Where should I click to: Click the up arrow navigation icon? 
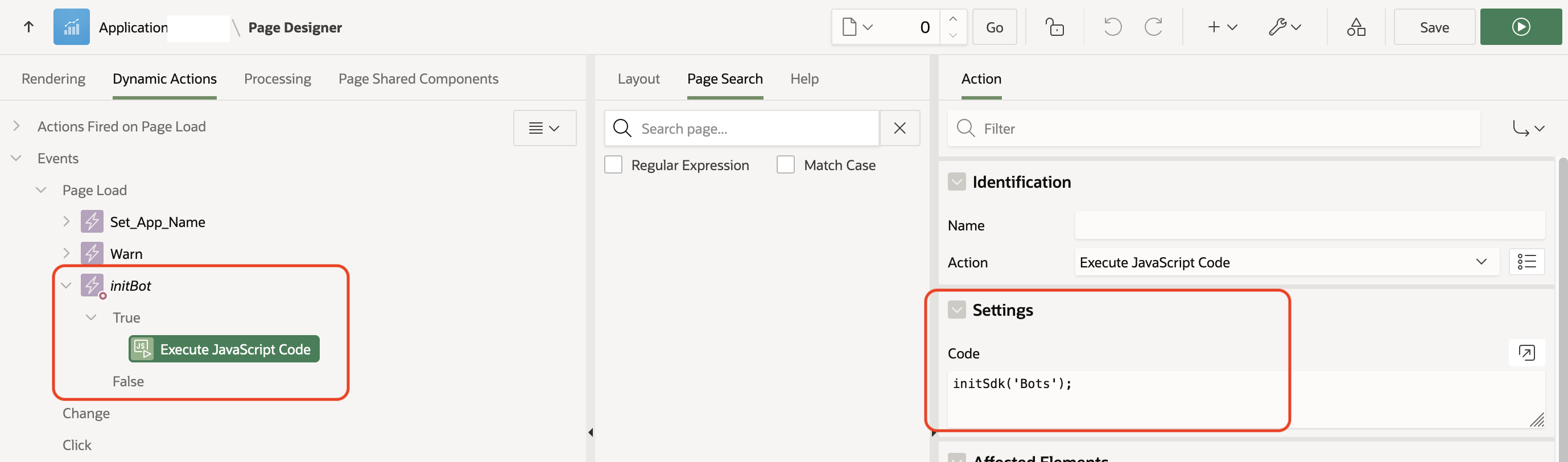tap(28, 27)
